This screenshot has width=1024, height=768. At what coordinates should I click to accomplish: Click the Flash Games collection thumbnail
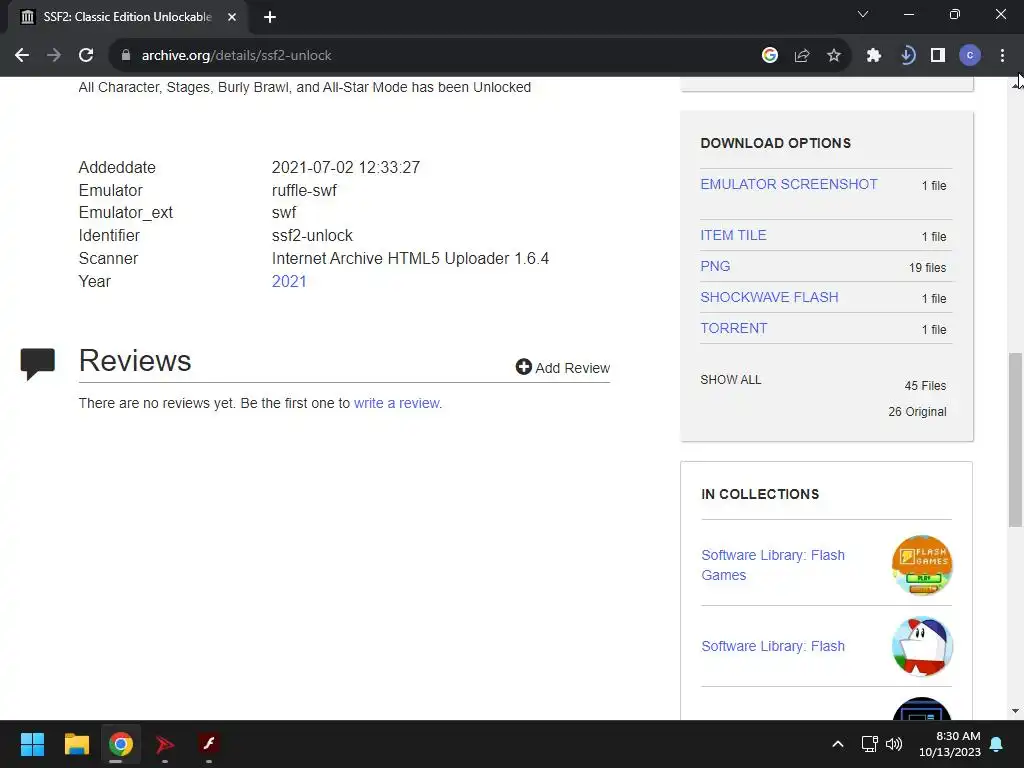[922, 566]
